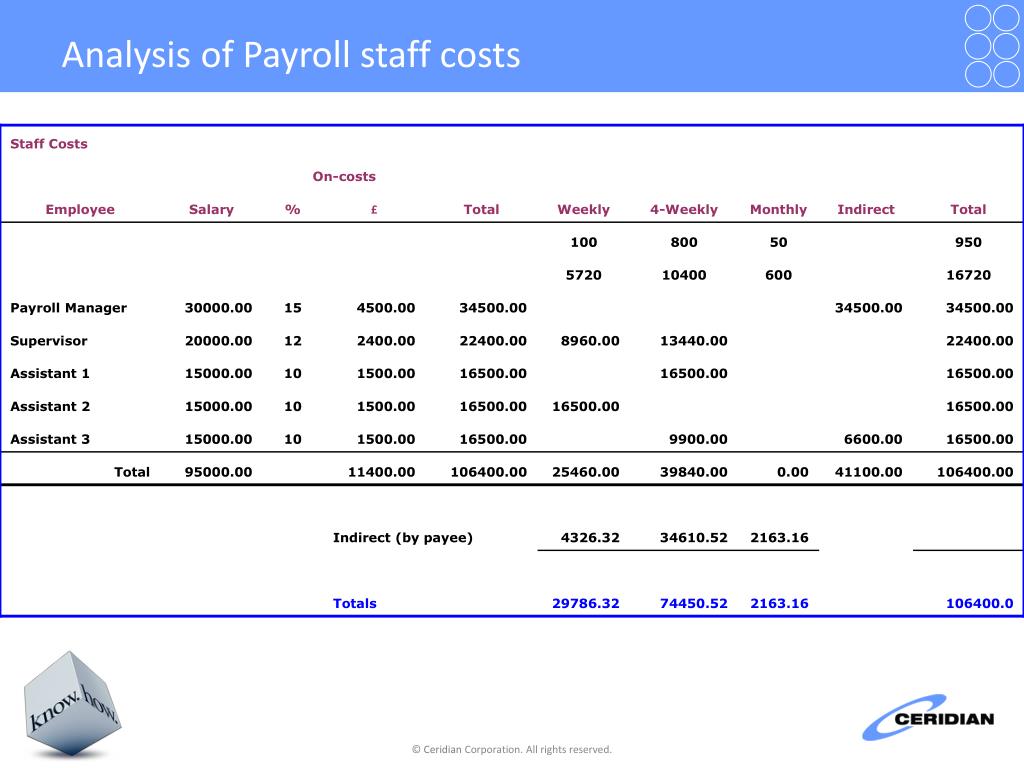This screenshot has width=1024, height=768.
Task: Click the percent value 15
Action: tap(293, 308)
